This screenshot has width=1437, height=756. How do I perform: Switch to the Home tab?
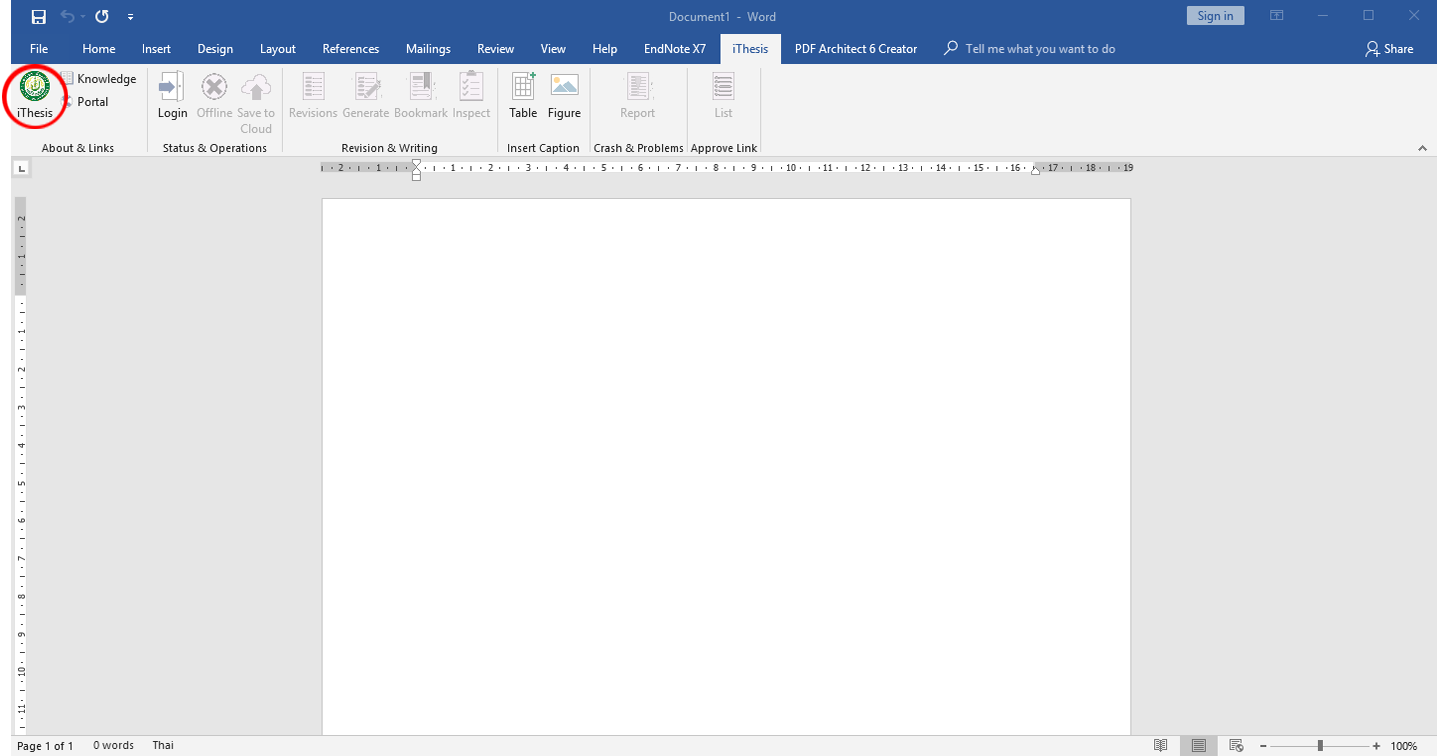99,49
